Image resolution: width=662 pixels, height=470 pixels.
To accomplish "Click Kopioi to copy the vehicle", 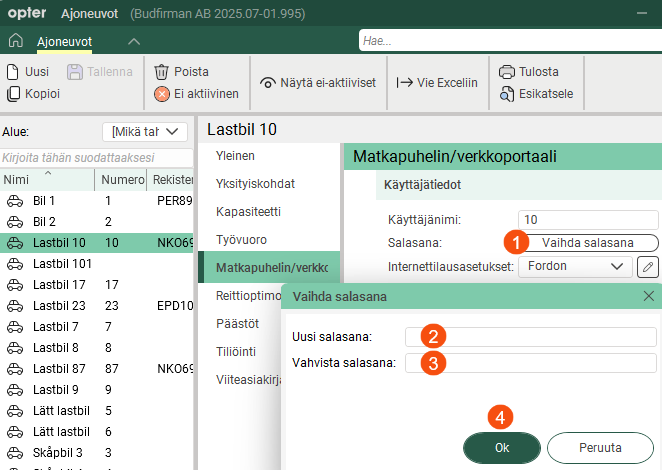I will point(33,94).
